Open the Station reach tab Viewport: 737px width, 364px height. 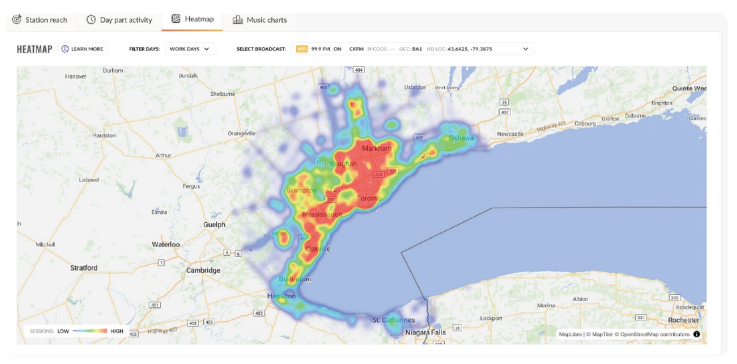[x=39, y=20]
